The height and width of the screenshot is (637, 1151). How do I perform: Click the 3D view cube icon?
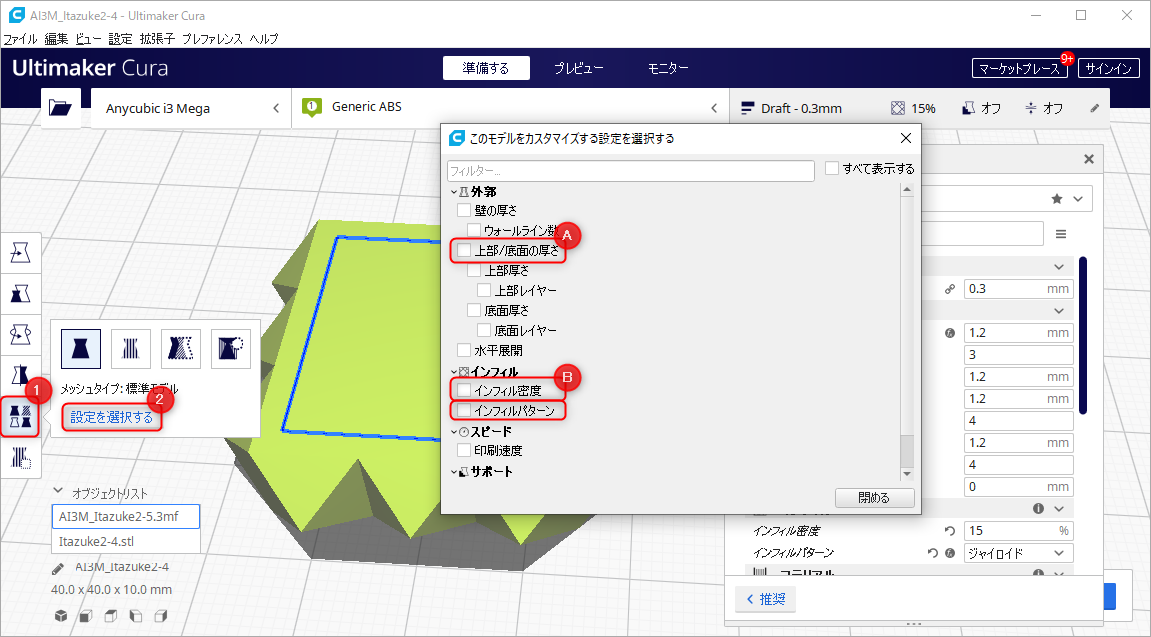point(62,615)
